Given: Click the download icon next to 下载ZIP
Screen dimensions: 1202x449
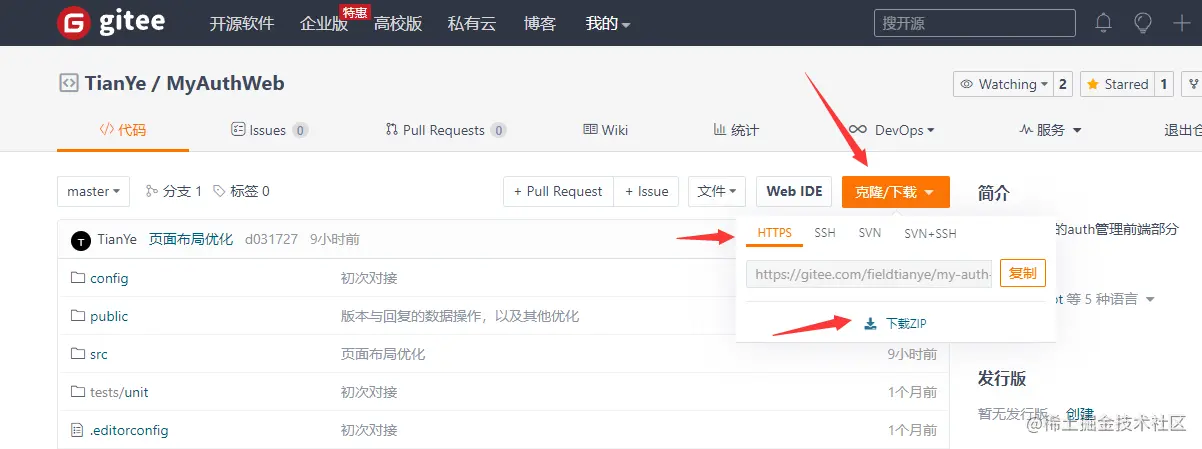Looking at the screenshot, I should tap(870, 323).
